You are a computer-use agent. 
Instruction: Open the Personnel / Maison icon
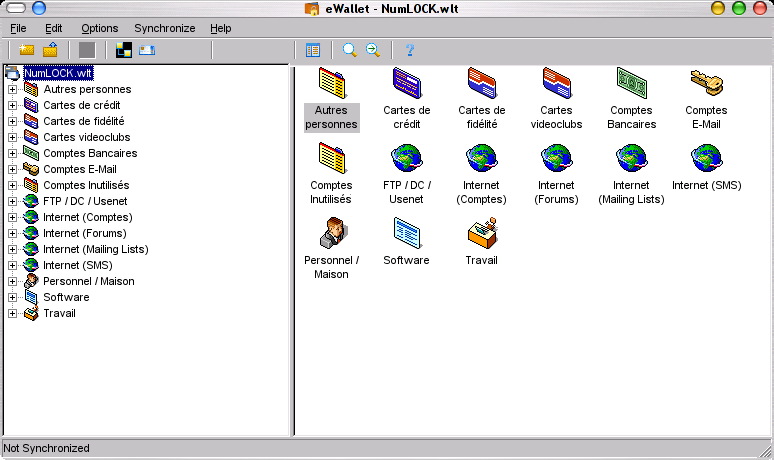(331, 232)
